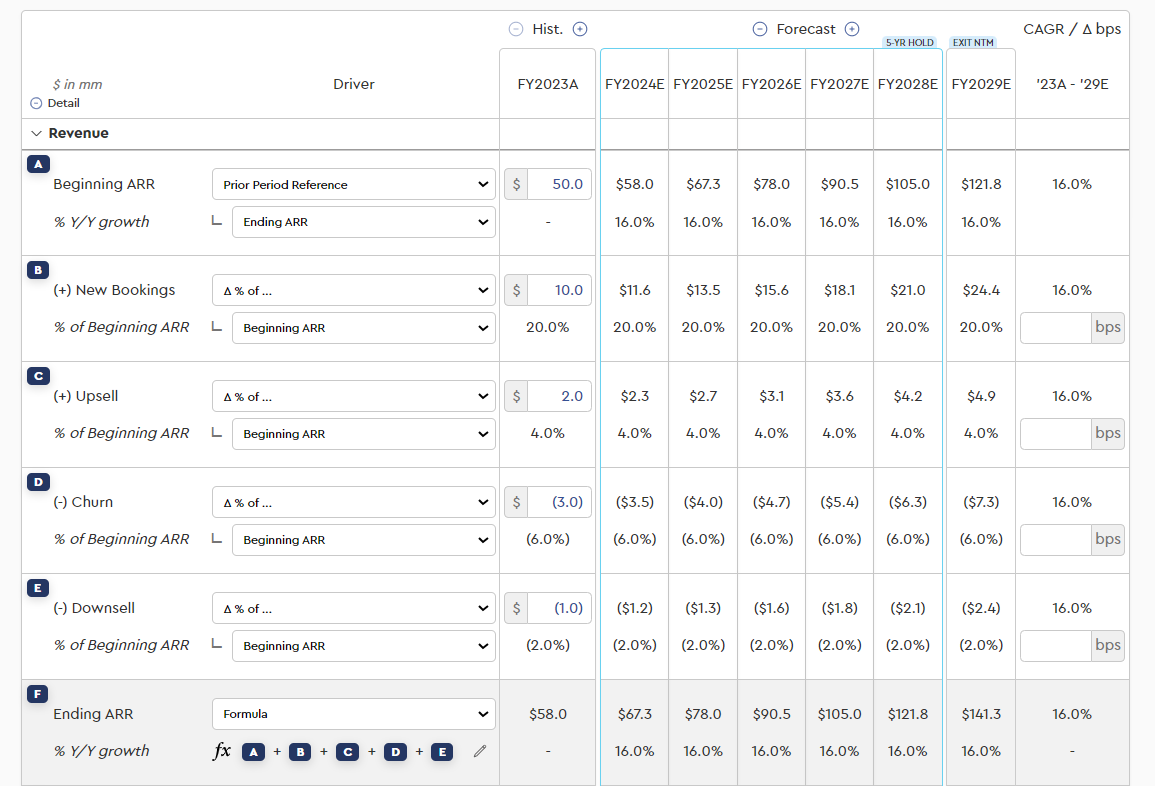Click the CAGR / Δ bps heading
Screen dimensions: 1155x786
[1072, 29]
